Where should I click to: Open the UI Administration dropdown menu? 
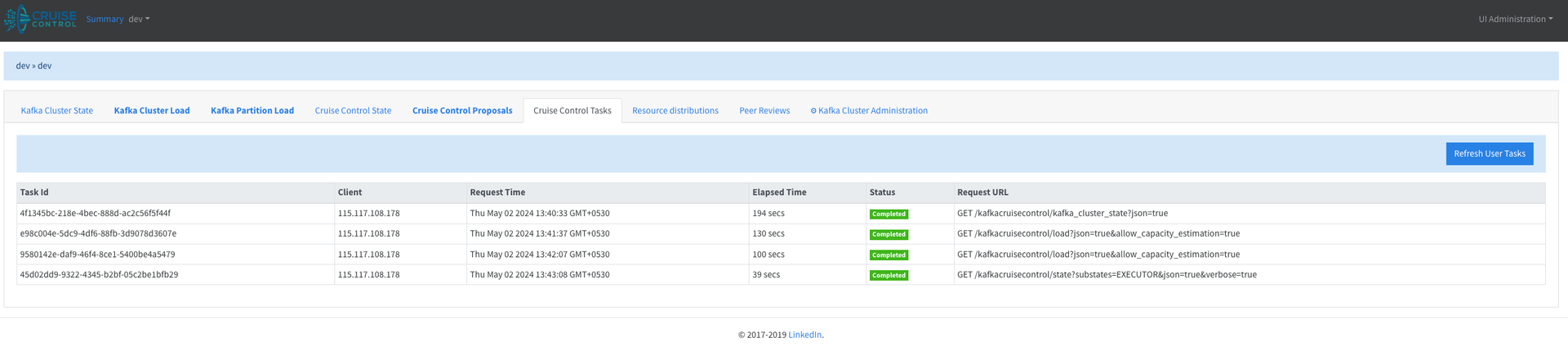click(1515, 19)
